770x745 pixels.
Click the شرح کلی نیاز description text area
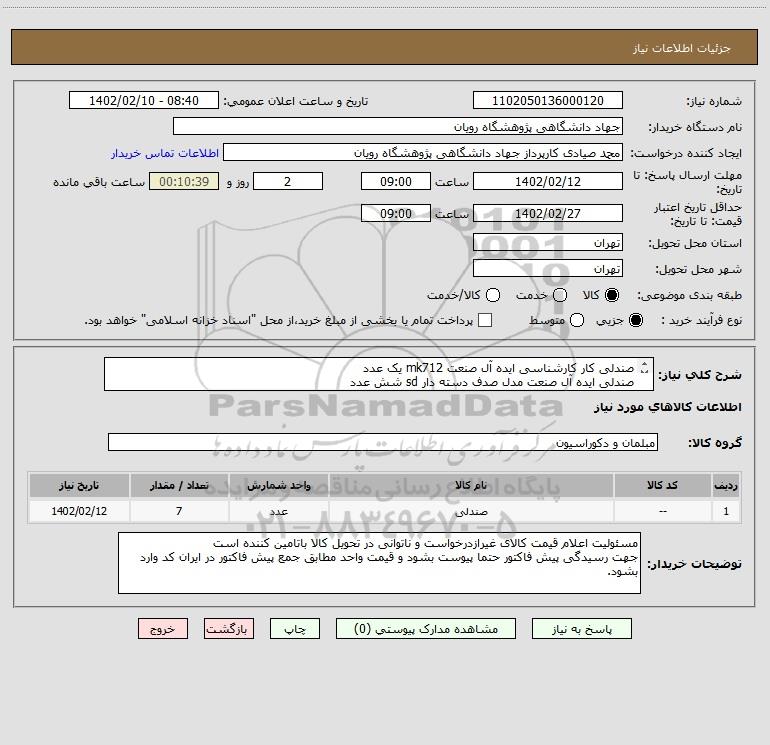pos(379,374)
